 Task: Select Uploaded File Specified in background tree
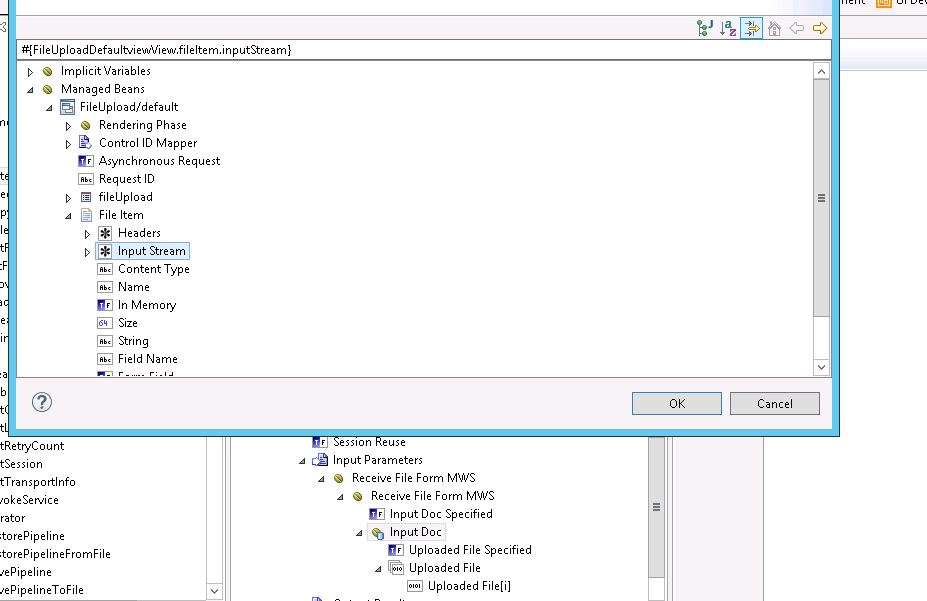pyautogui.click(x=470, y=550)
